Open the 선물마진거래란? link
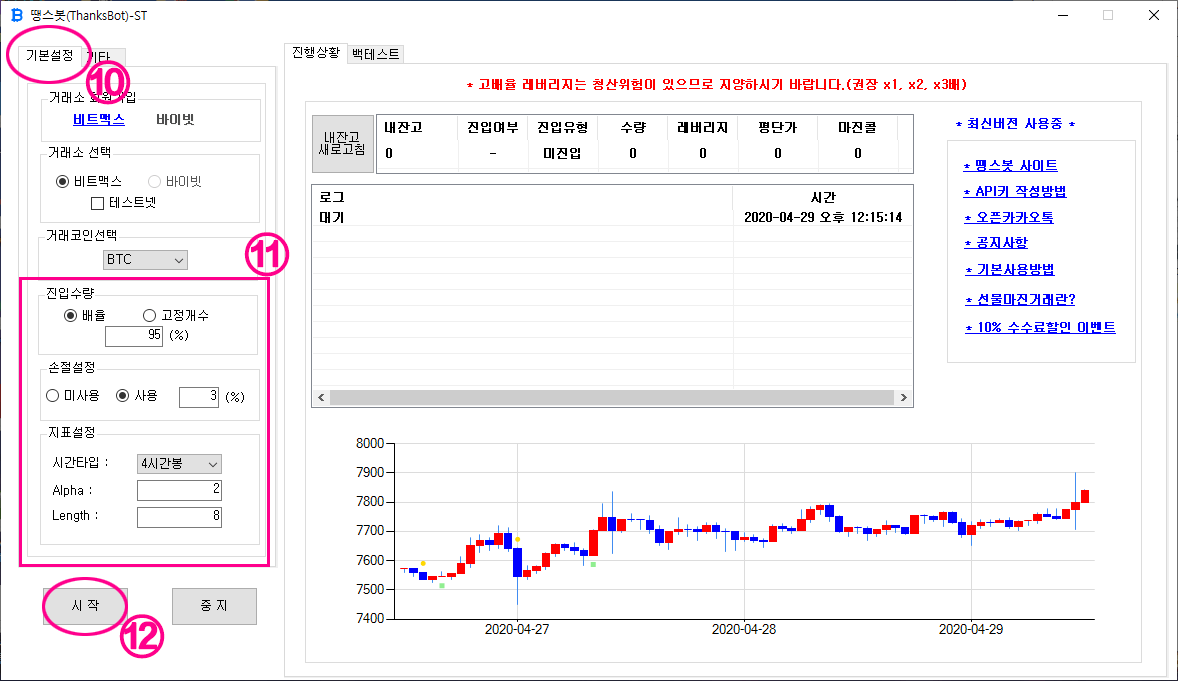Image resolution: width=1178 pixels, height=681 pixels. tap(1020, 300)
